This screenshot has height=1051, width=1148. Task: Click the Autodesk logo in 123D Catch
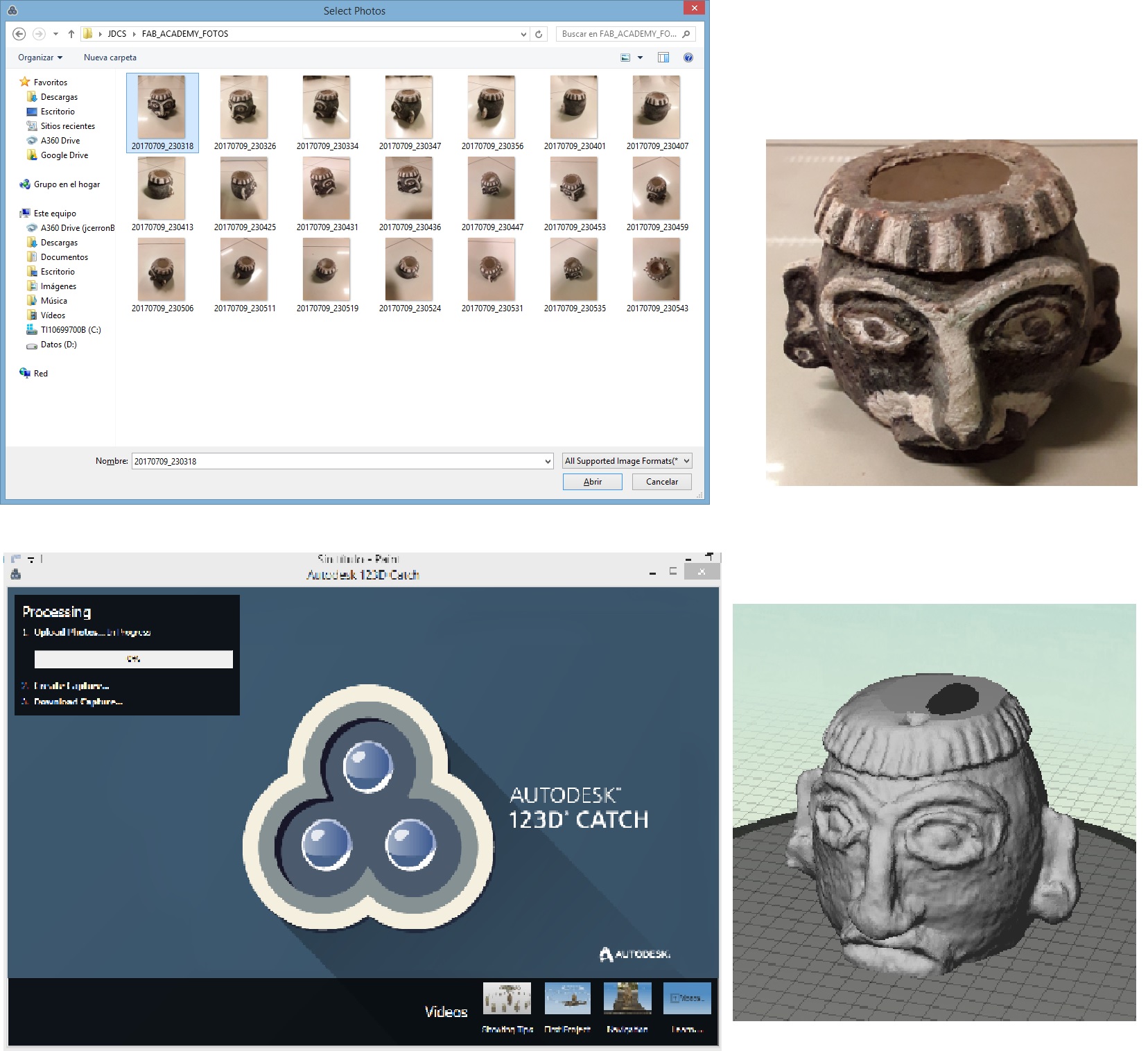coord(635,955)
